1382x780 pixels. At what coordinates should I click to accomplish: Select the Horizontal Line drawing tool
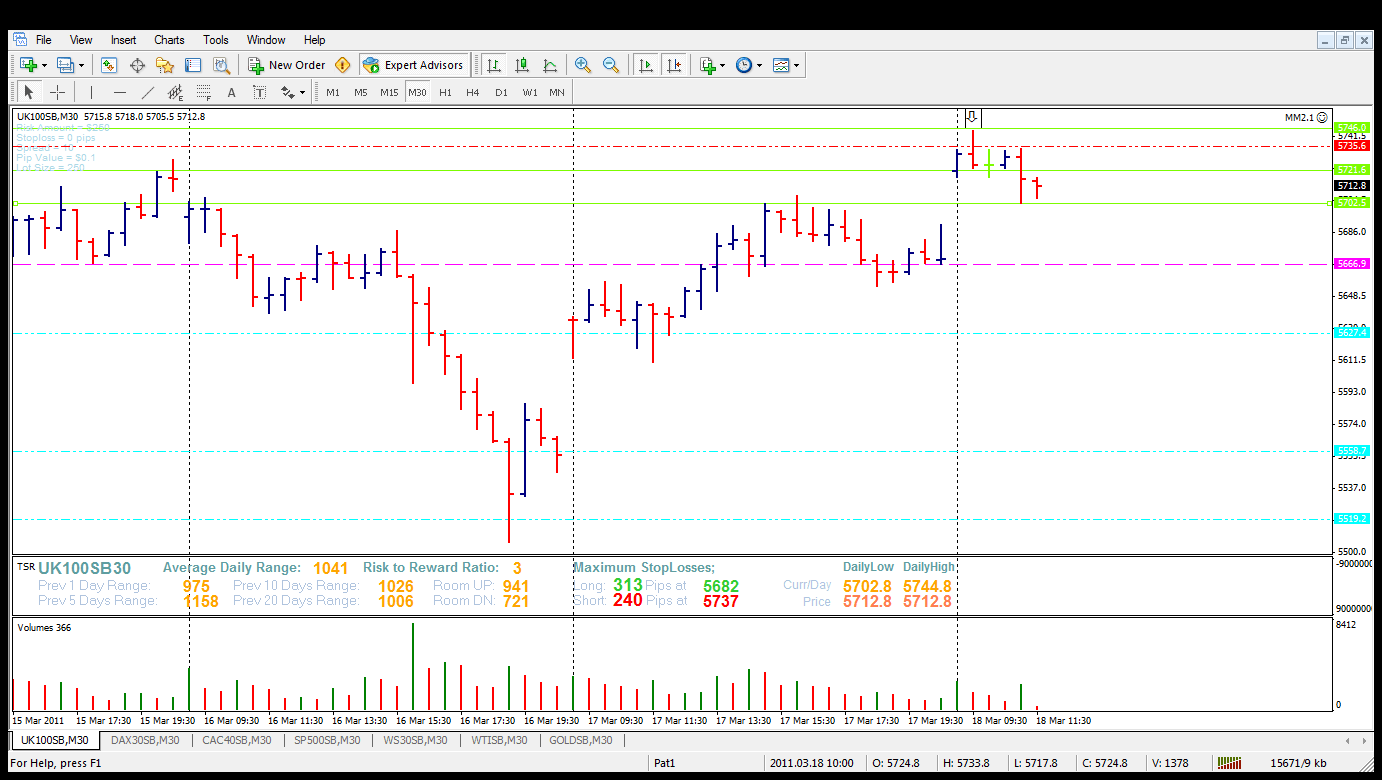[119, 92]
